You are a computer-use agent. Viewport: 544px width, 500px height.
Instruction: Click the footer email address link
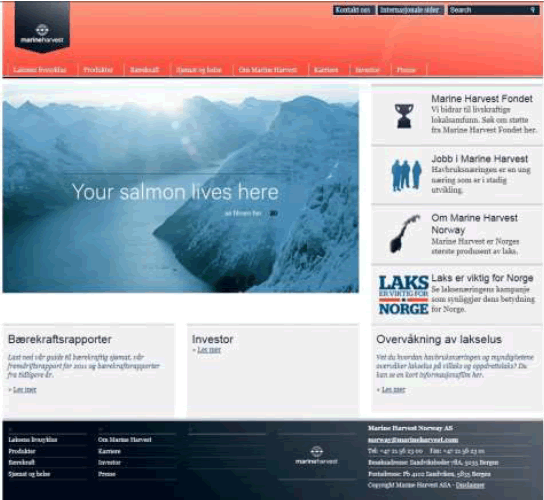pyautogui.click(x=413, y=440)
